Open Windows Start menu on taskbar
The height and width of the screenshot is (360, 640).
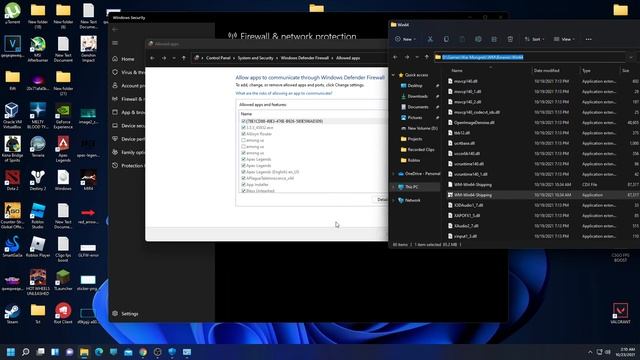coord(11,352)
